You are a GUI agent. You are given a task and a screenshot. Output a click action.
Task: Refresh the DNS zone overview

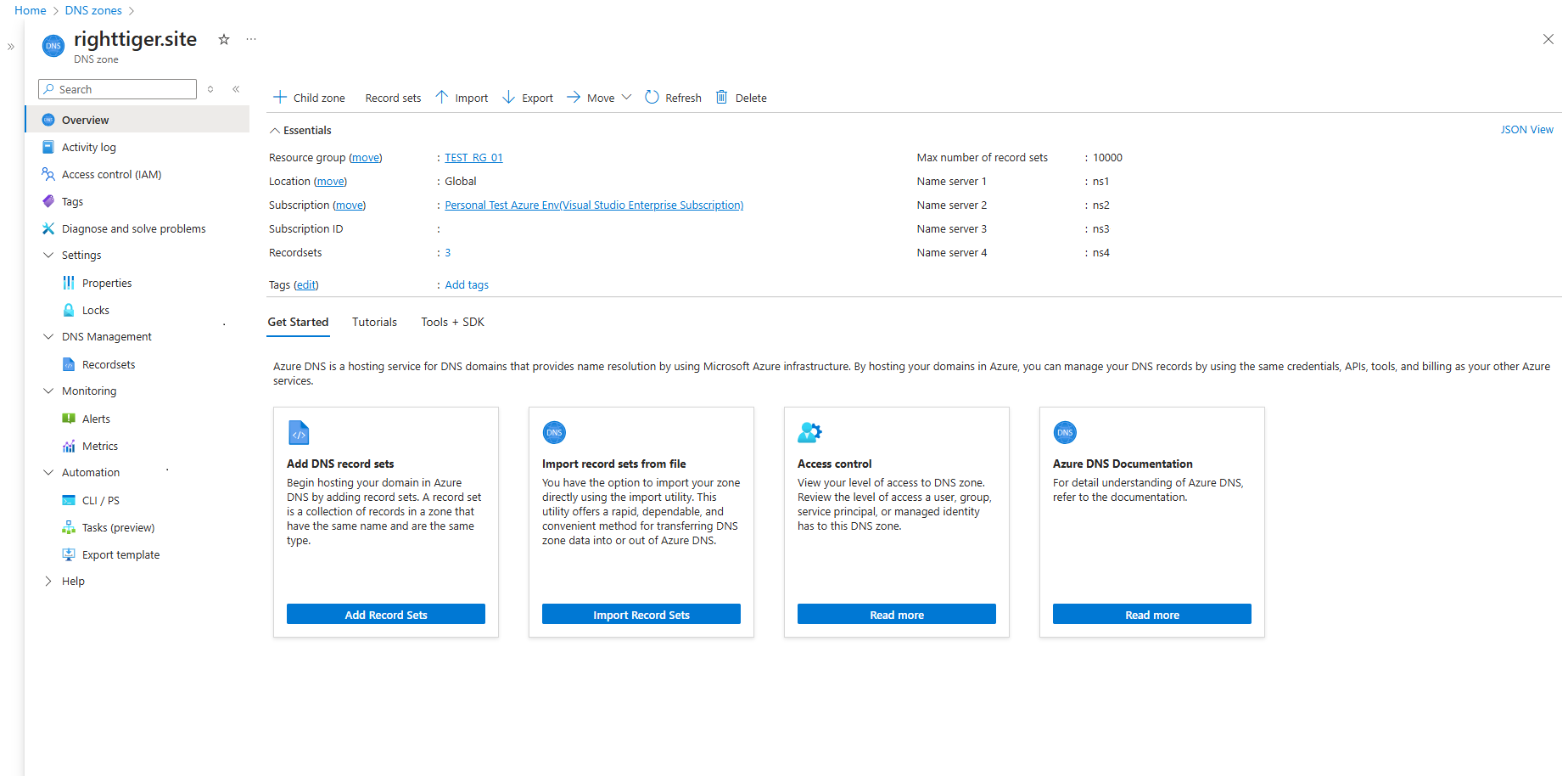673,98
